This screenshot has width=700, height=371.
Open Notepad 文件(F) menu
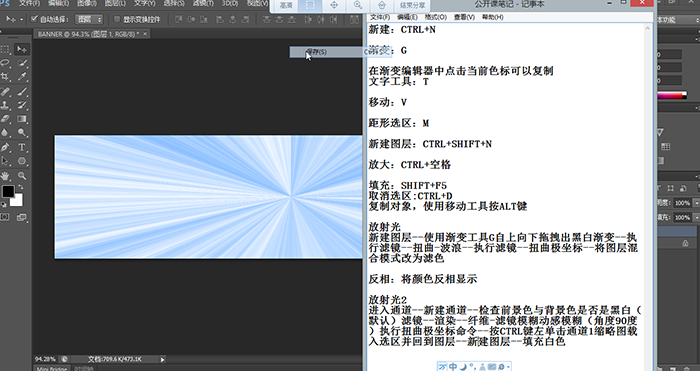click(380, 17)
